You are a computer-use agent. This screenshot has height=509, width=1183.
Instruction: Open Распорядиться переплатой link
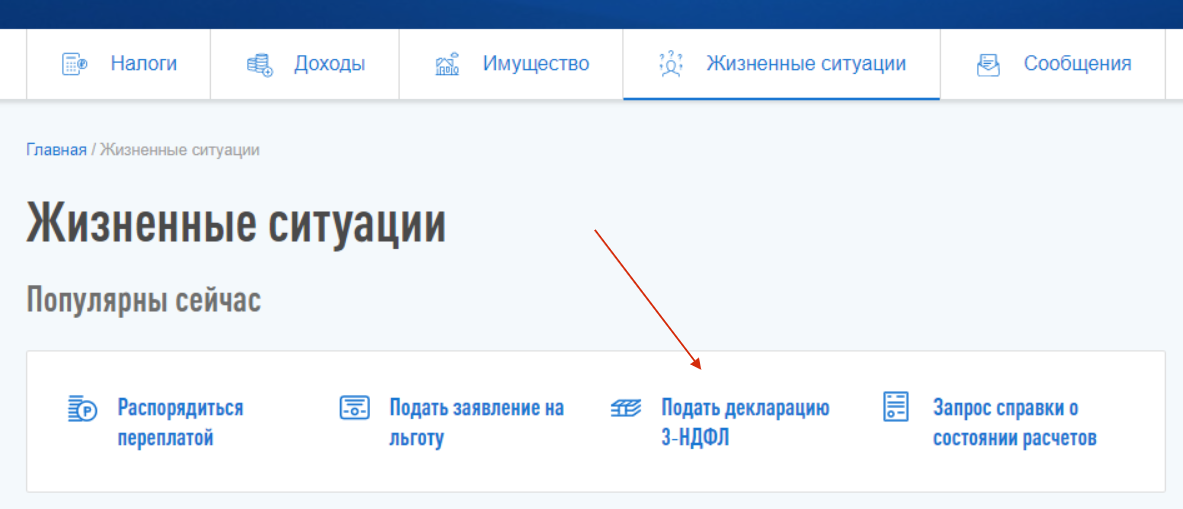coord(180,423)
